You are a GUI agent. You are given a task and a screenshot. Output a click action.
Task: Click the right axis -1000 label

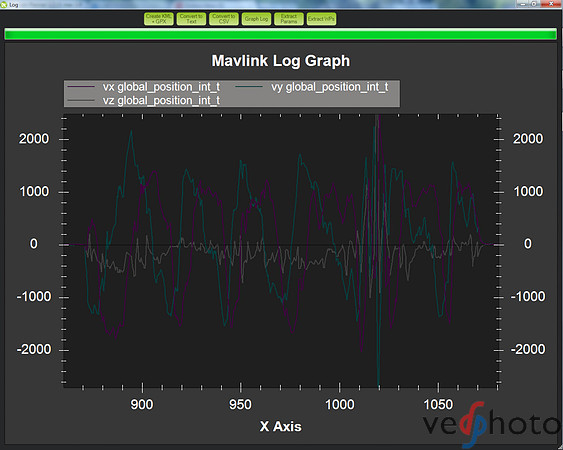pyautogui.click(x=528, y=297)
